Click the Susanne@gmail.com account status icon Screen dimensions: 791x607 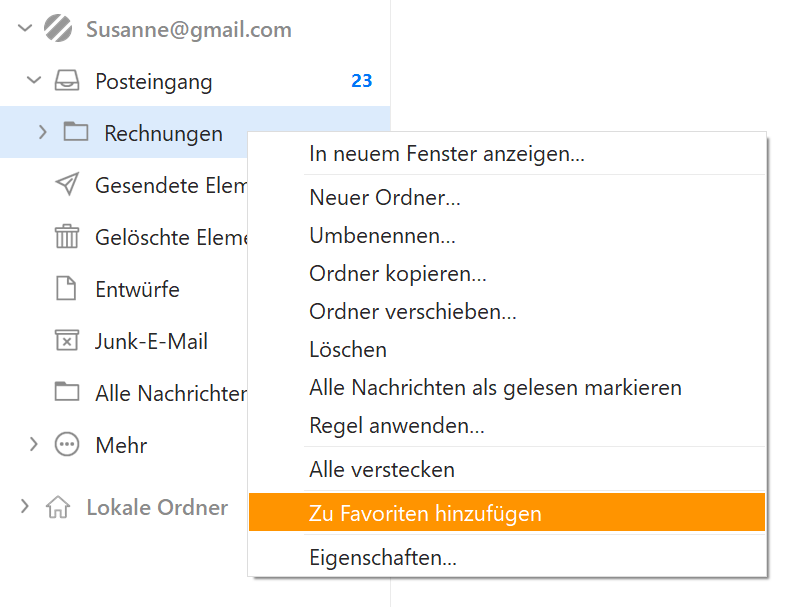[58, 28]
